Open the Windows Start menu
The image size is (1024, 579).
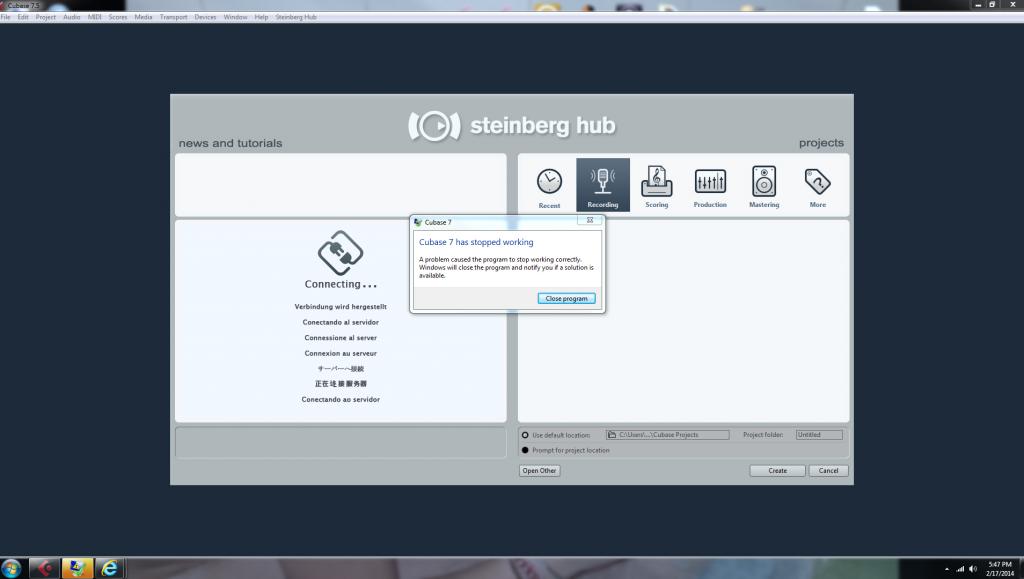click(x=11, y=568)
